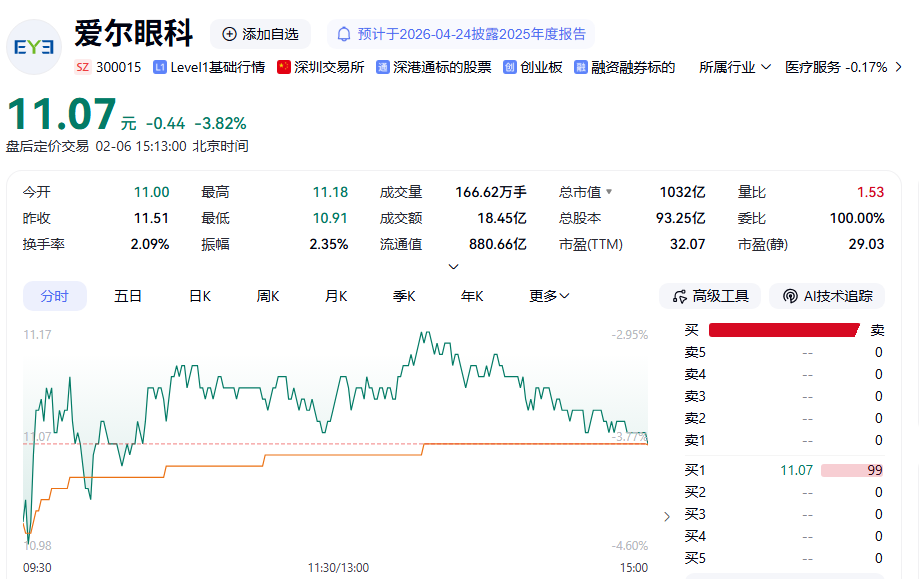919x579 pixels.
Task: Click the red buy/sell ratio bar
Action: [x=783, y=330]
